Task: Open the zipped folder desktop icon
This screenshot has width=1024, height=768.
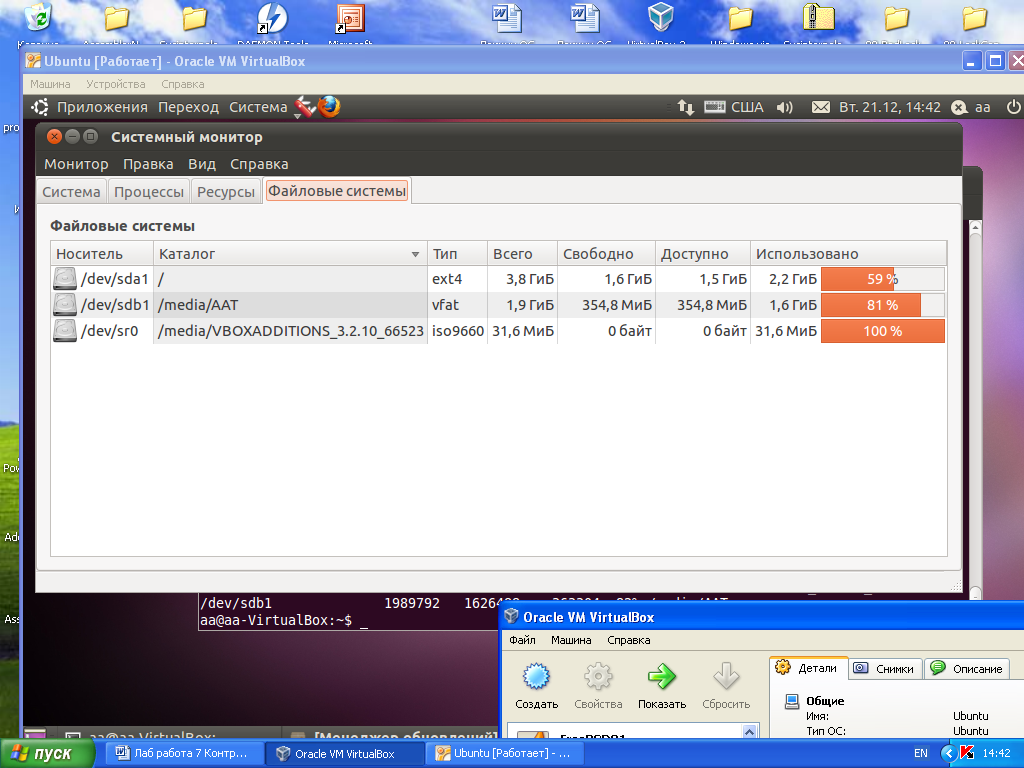Action: pyautogui.click(x=818, y=18)
